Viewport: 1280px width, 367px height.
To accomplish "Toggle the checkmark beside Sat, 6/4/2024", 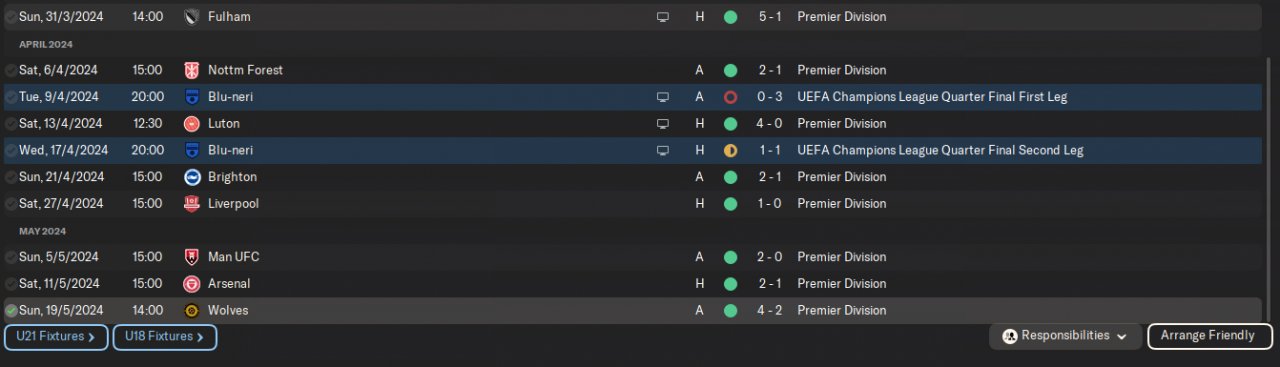I will [11, 70].
